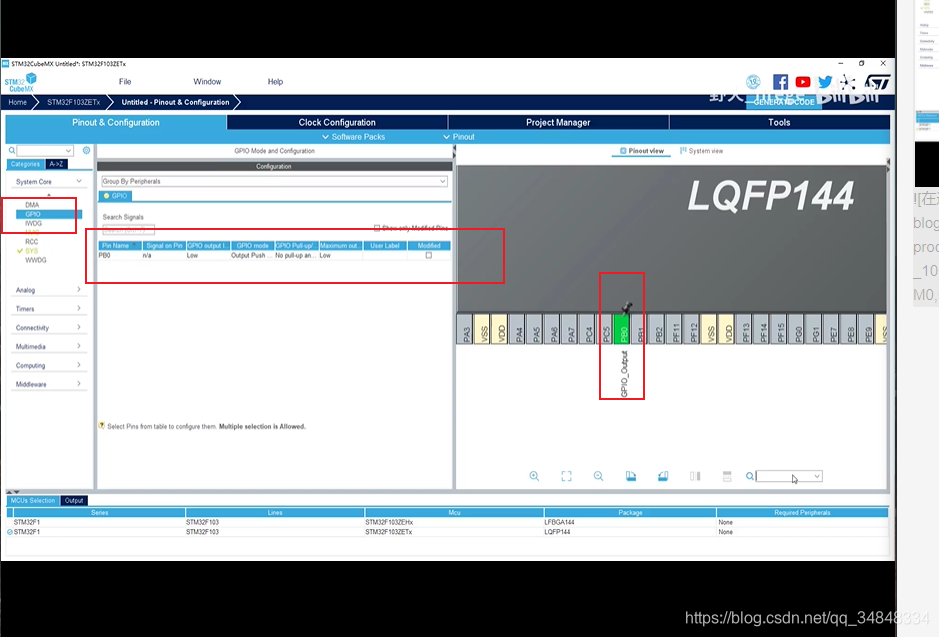This screenshot has height=637, width=939.
Task: Switch to the Output tab at bottom
Action: (74, 500)
